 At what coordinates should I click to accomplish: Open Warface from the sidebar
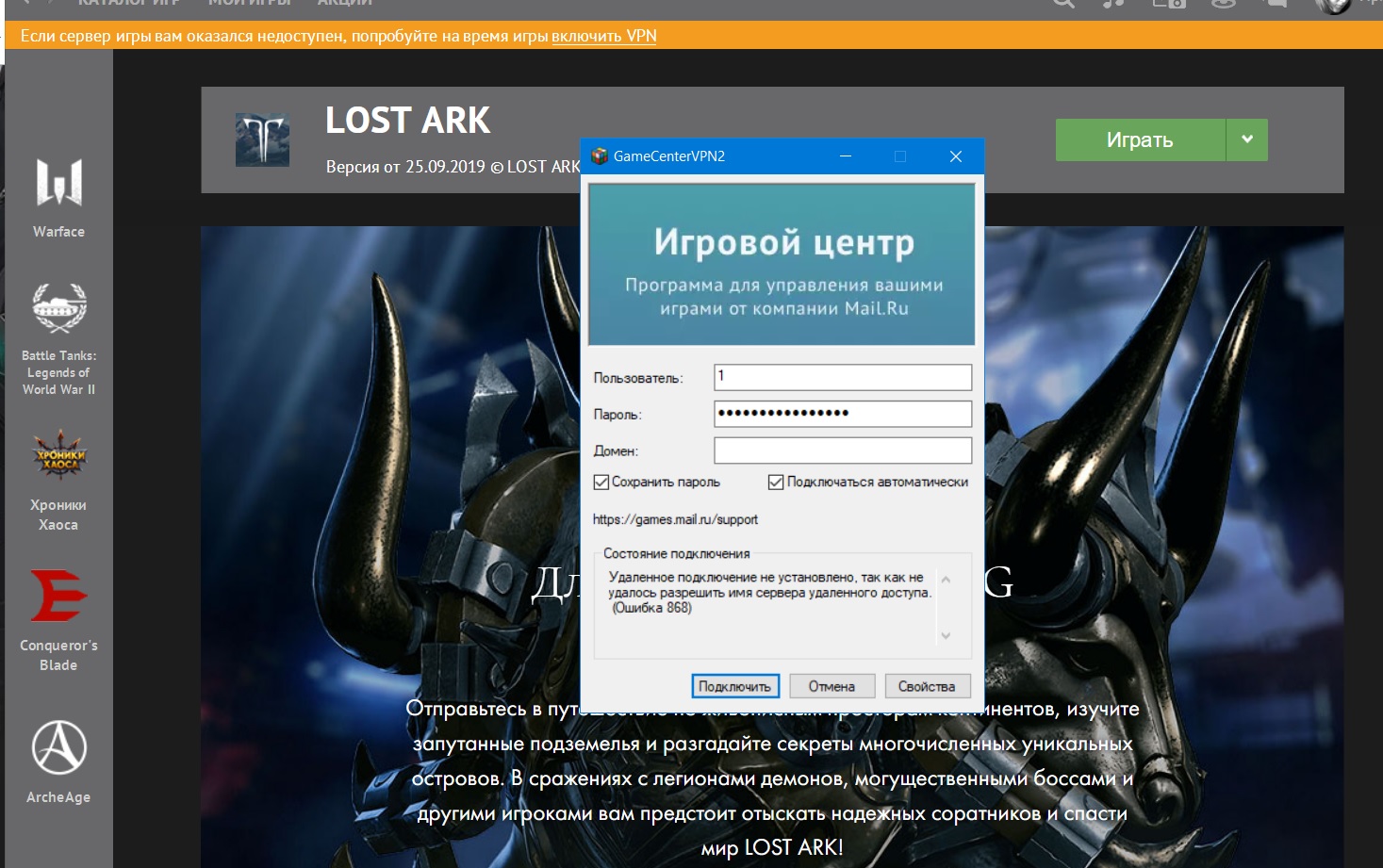(58, 197)
